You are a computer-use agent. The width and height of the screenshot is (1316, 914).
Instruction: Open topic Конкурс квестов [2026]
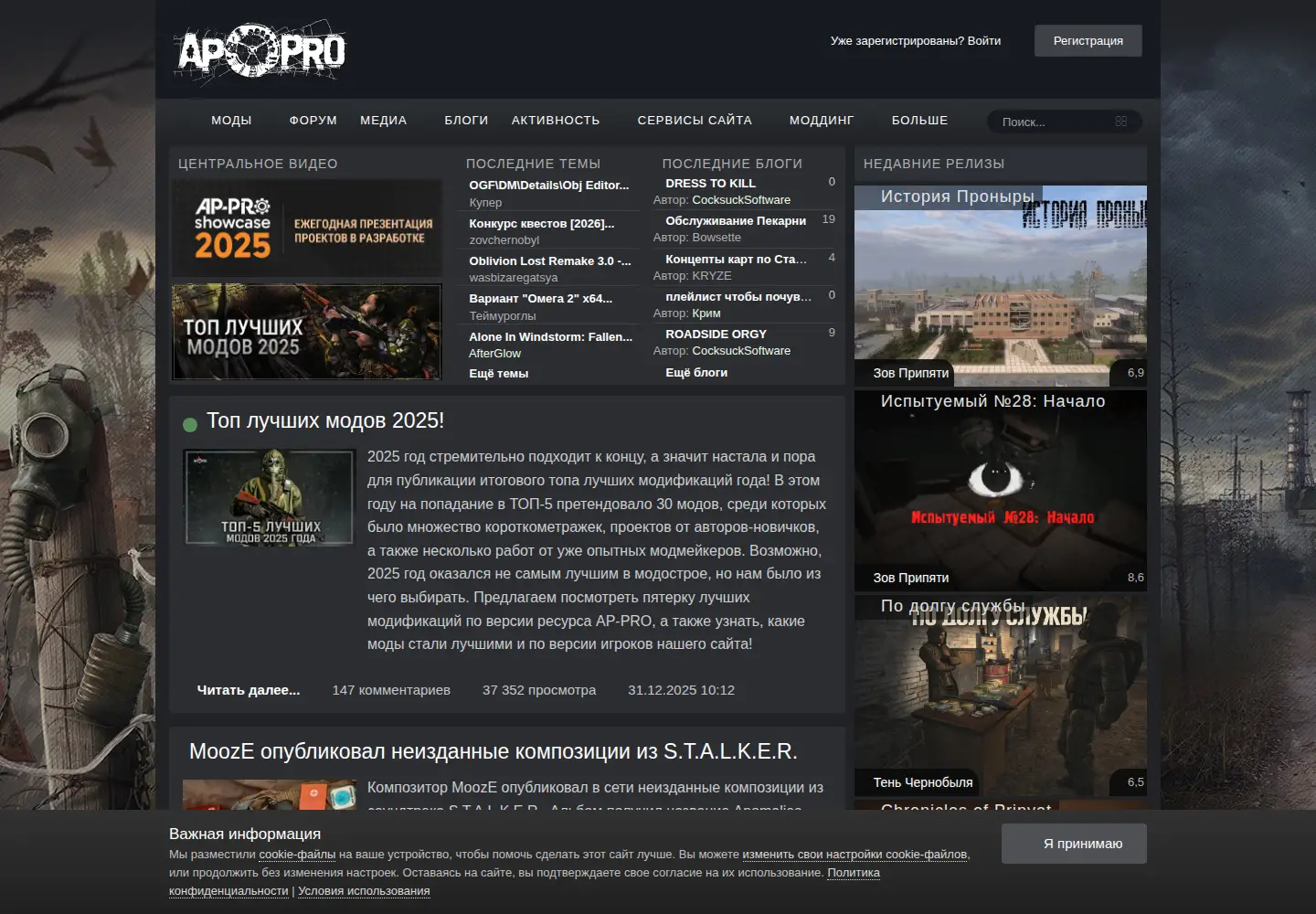pyautogui.click(x=542, y=223)
